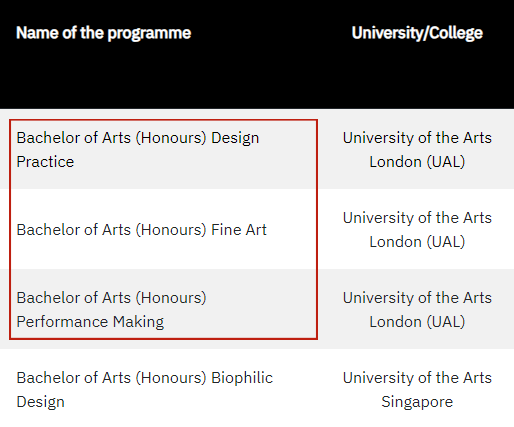514x427 pixels.
Task: Click the university cell in Fine Art row
Action: click(x=417, y=229)
